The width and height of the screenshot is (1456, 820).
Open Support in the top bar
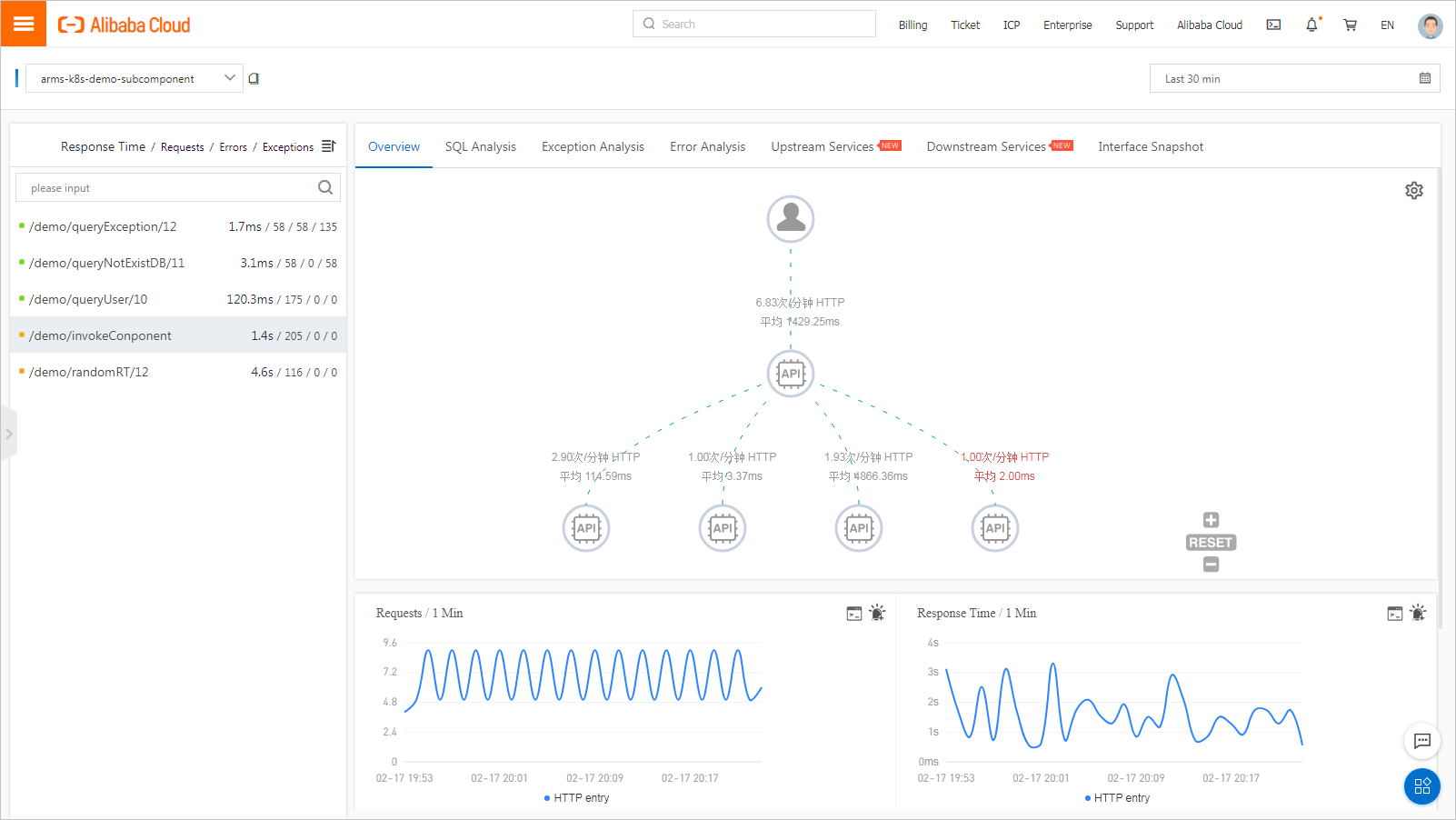[1134, 25]
